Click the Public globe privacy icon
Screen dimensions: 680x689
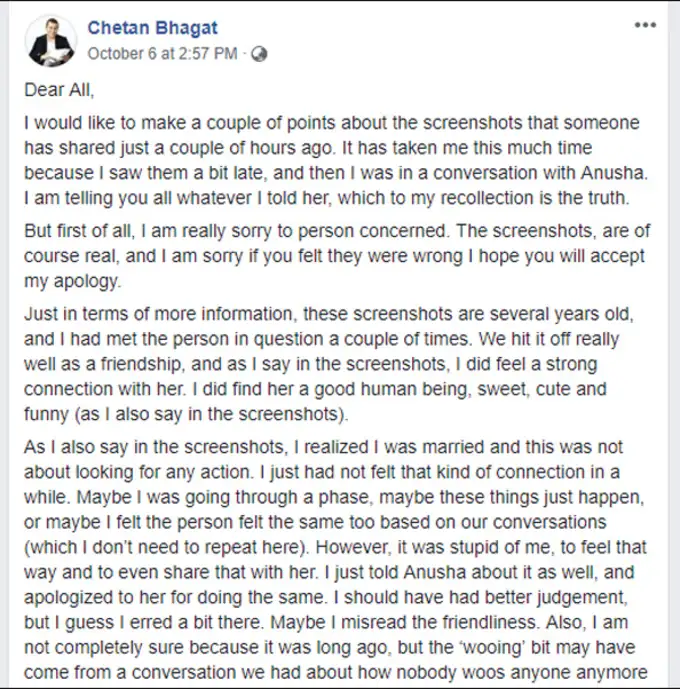point(259,54)
